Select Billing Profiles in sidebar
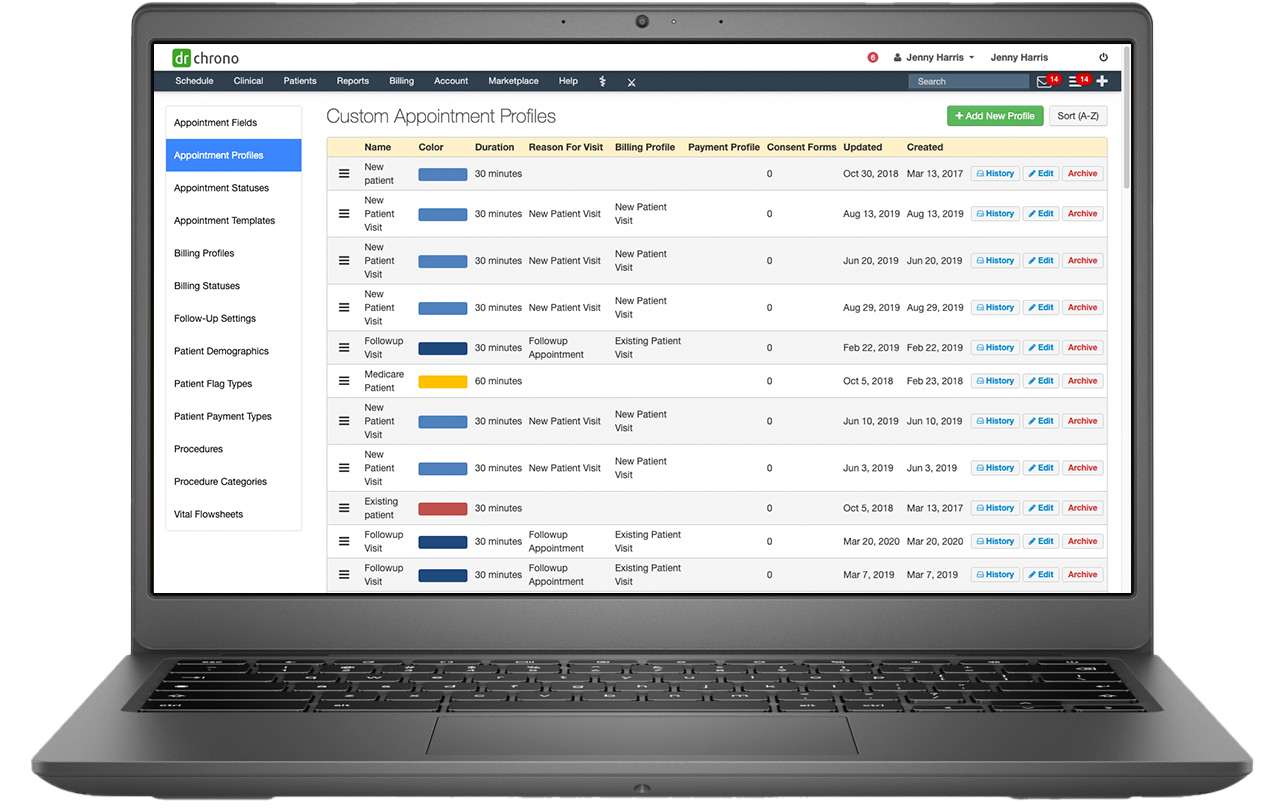 pyautogui.click(x=204, y=253)
